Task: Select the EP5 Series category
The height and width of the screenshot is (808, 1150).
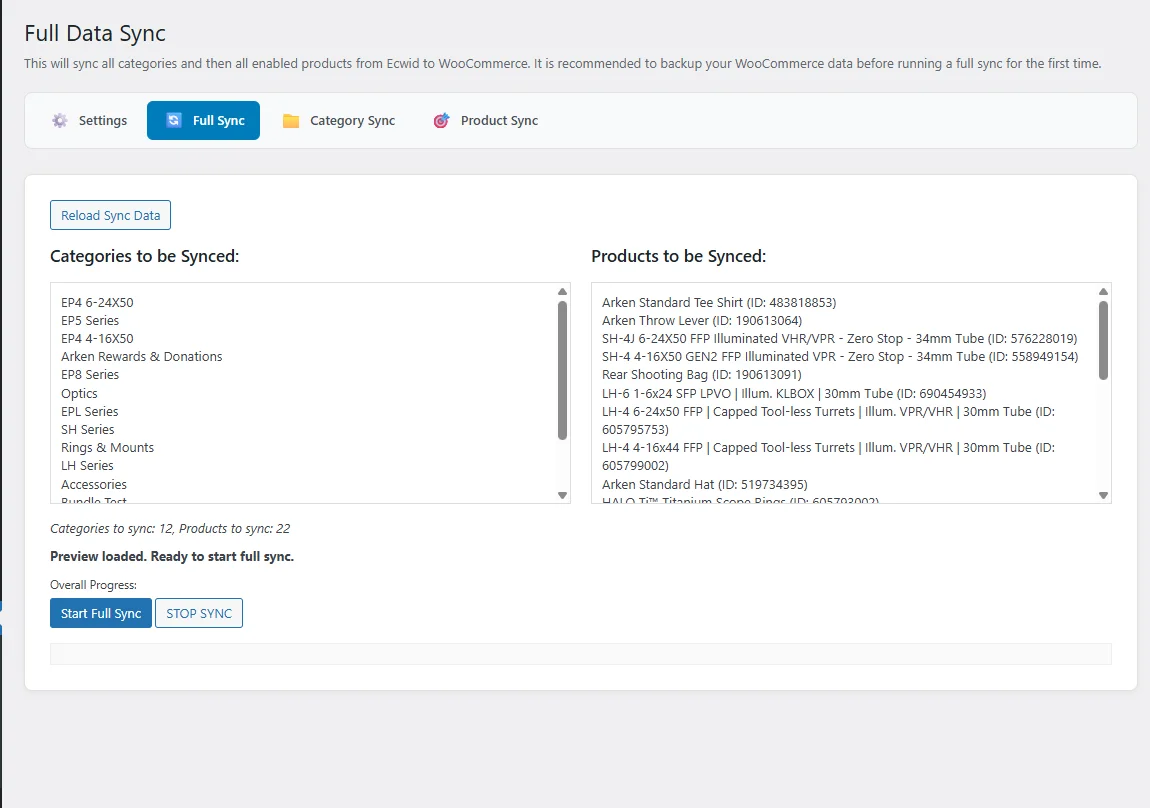Action: coord(90,320)
